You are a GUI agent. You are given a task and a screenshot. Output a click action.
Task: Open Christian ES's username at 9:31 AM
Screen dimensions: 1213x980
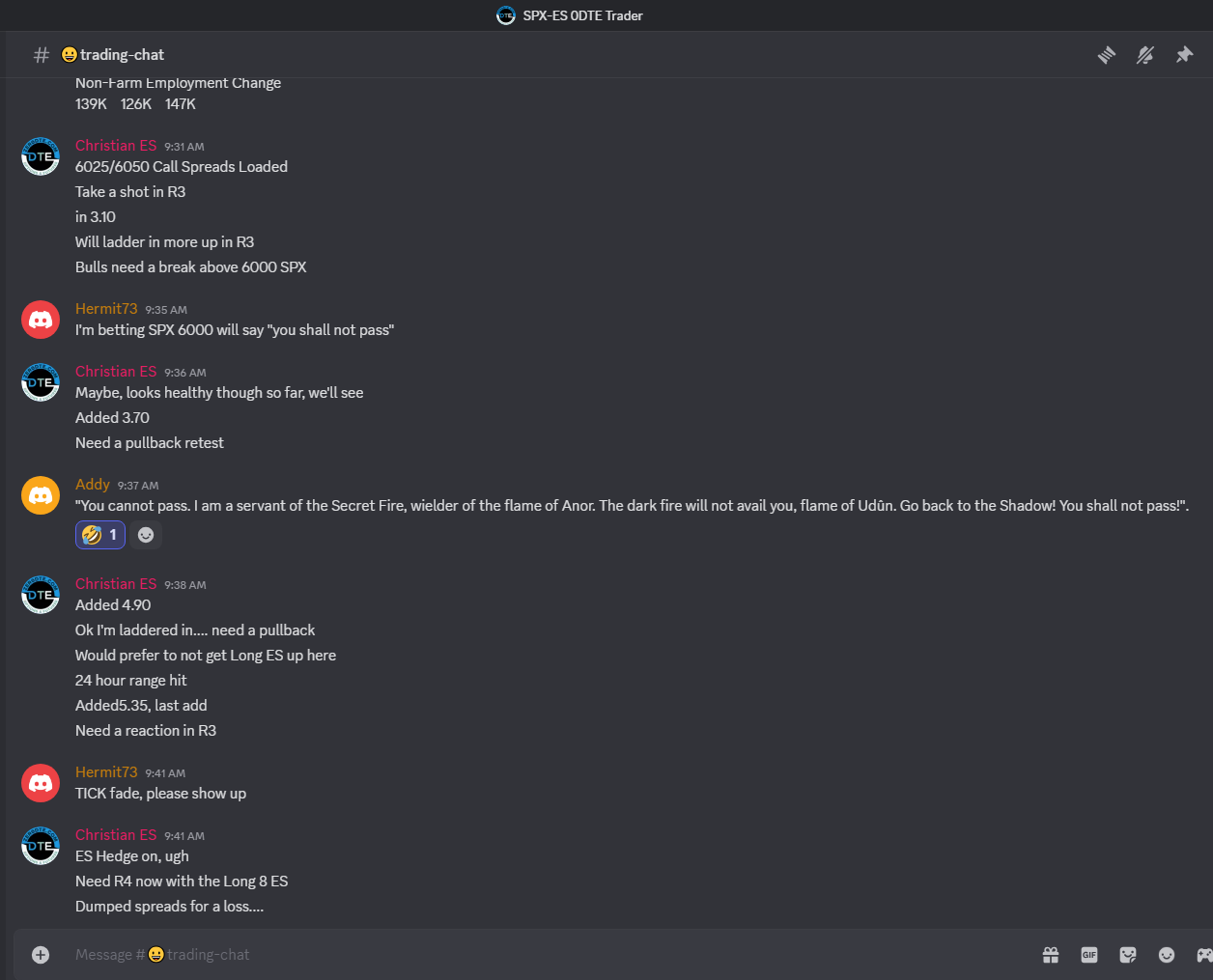[116, 146]
